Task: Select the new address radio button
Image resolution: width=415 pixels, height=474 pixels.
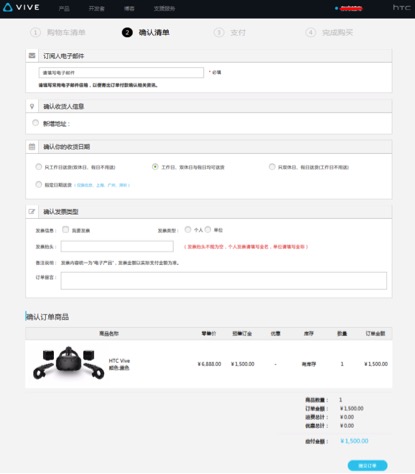Action: 35,123
